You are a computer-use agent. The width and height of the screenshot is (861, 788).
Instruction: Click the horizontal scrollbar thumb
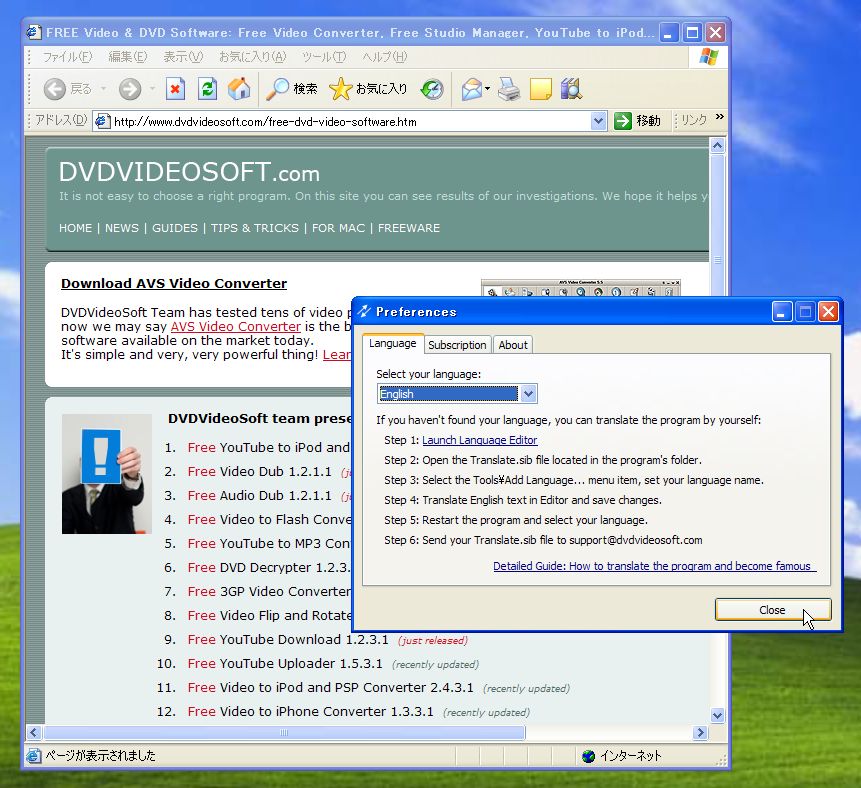tap(284, 733)
